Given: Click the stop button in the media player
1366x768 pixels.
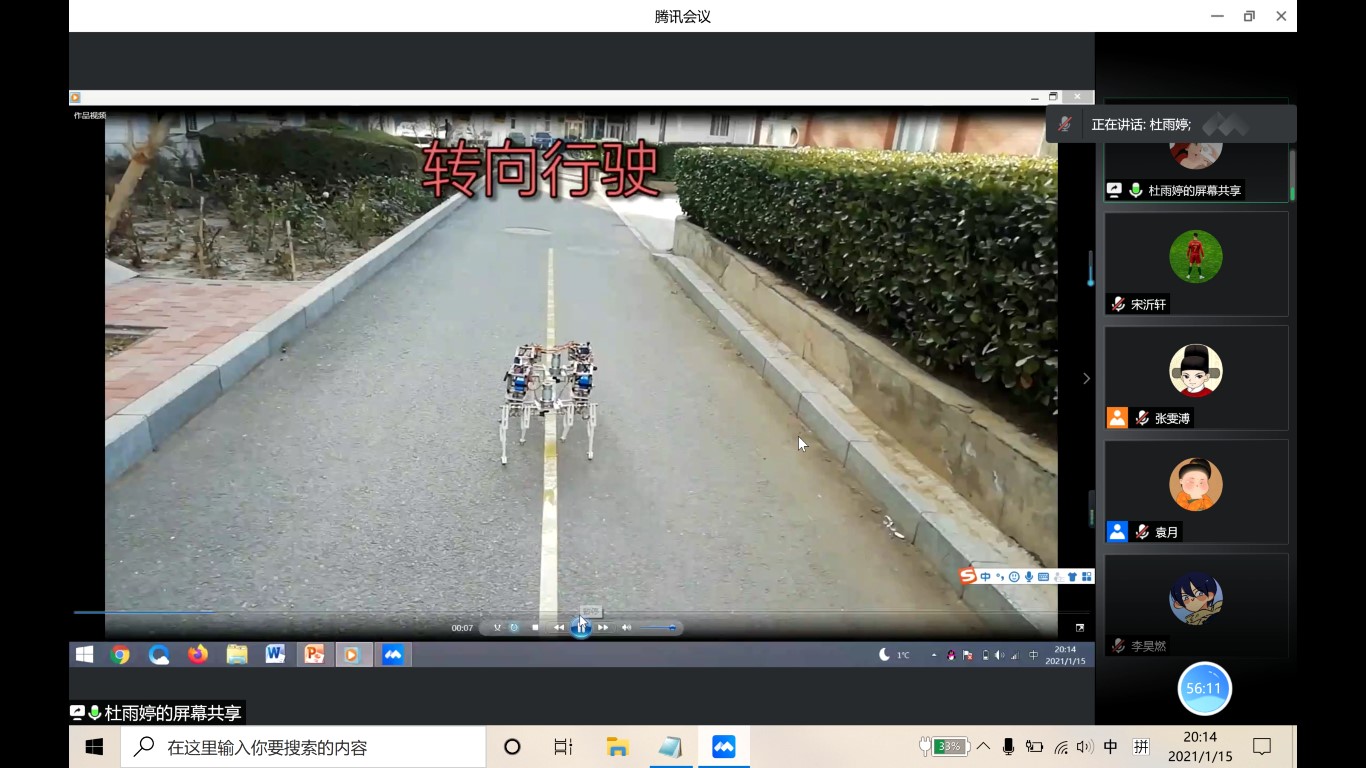Looking at the screenshot, I should tap(536, 628).
